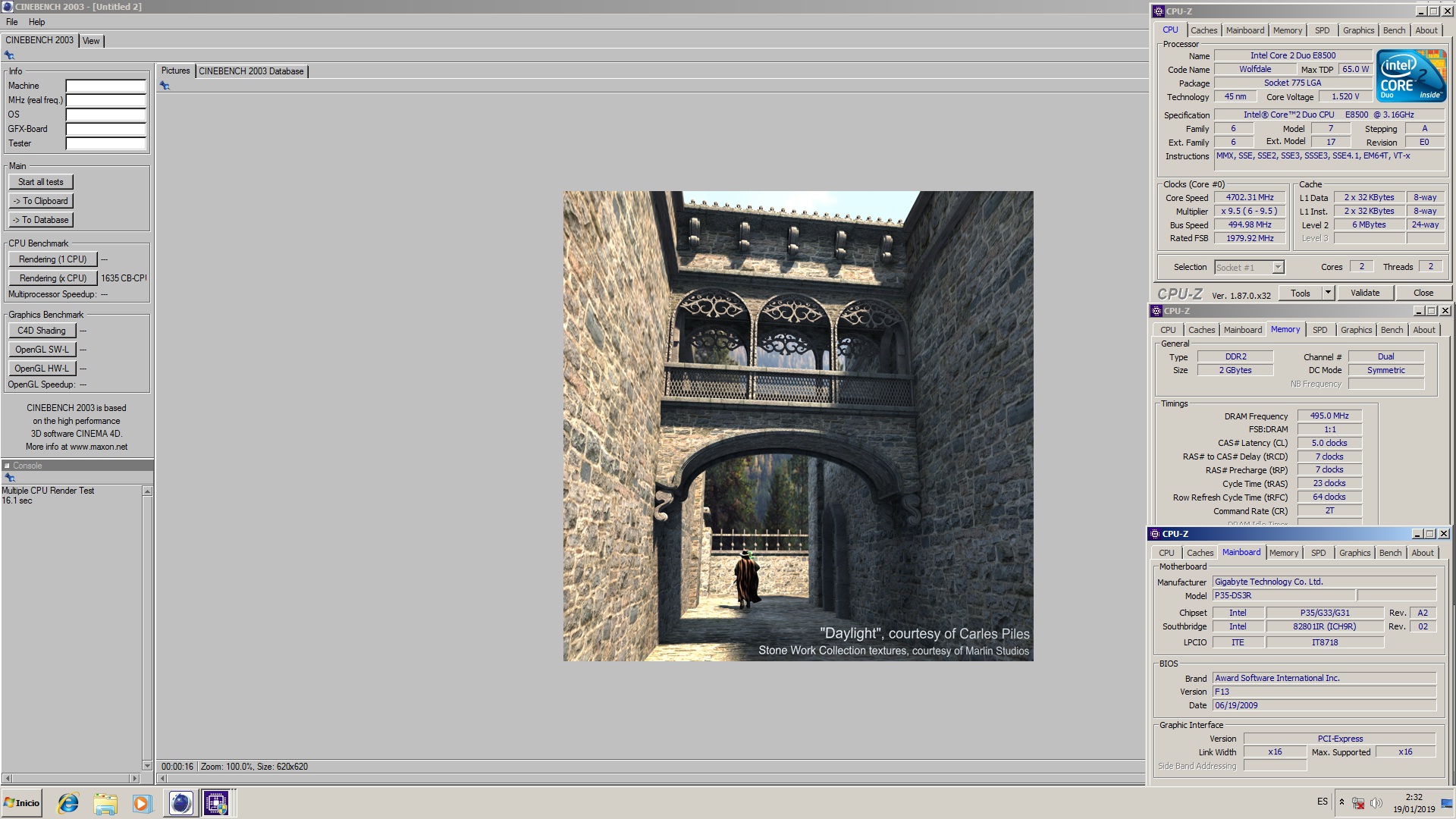Screen dimensions: 1456x819
Task: Click the network tray icon
Action: 1358,802
